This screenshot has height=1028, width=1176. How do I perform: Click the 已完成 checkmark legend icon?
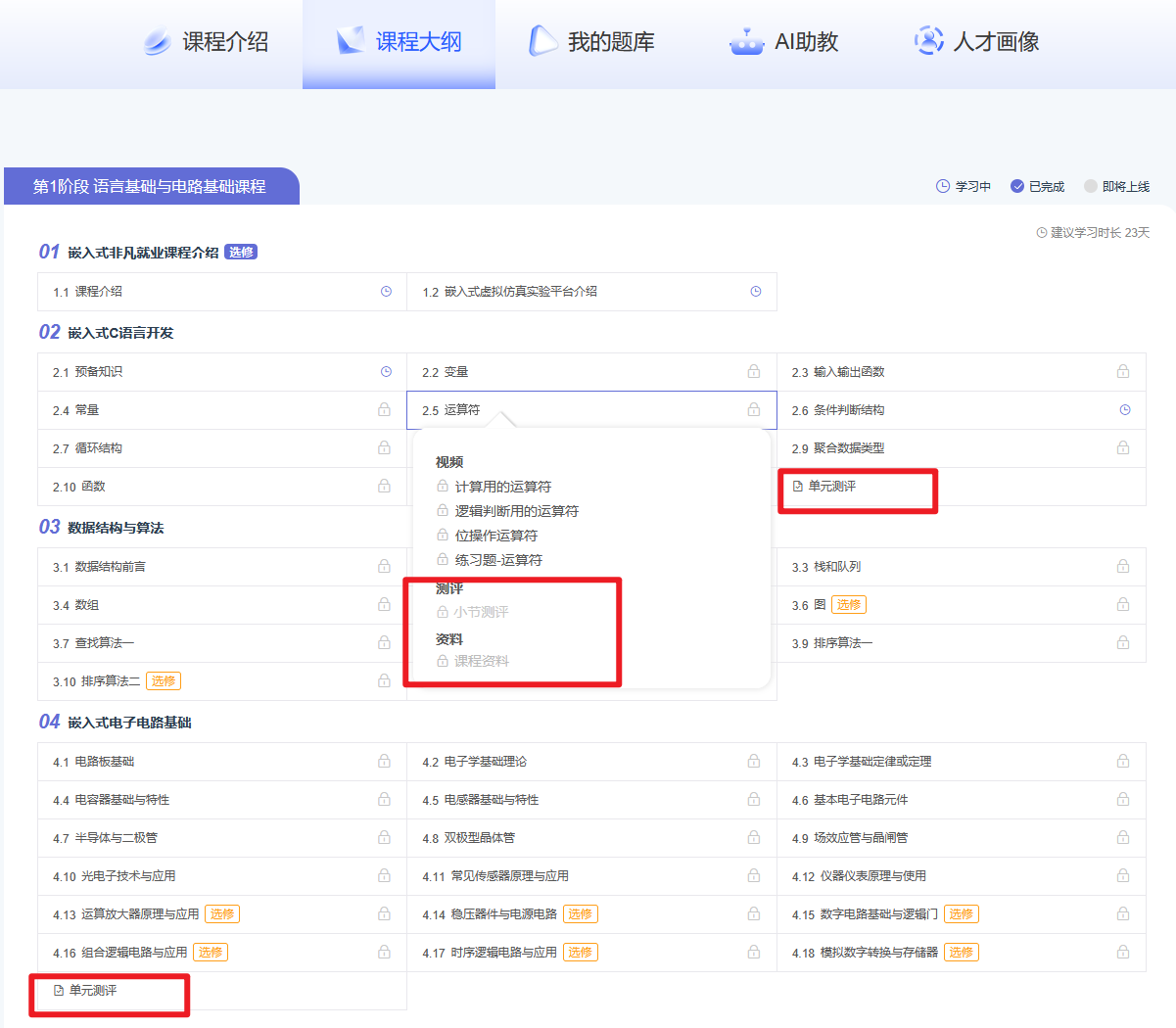click(1017, 186)
